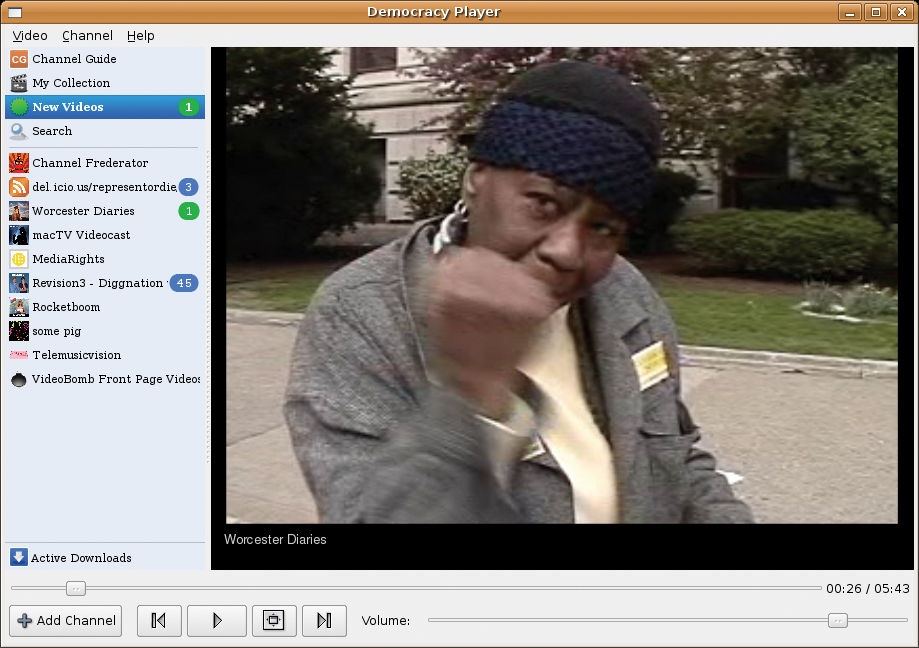The width and height of the screenshot is (919, 648).
Task: Minimize the Democracy Player window
Action: coord(850,12)
